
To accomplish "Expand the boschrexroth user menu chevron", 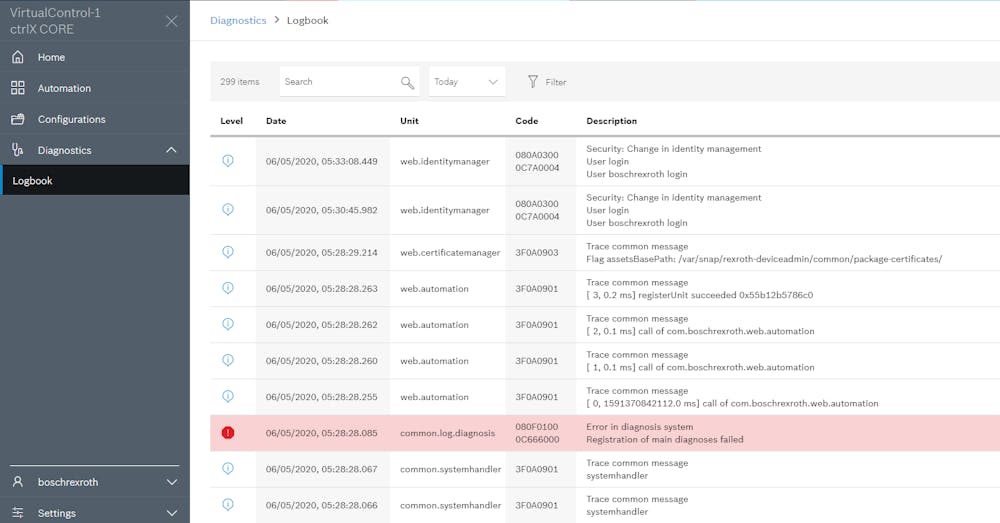I will 171,482.
